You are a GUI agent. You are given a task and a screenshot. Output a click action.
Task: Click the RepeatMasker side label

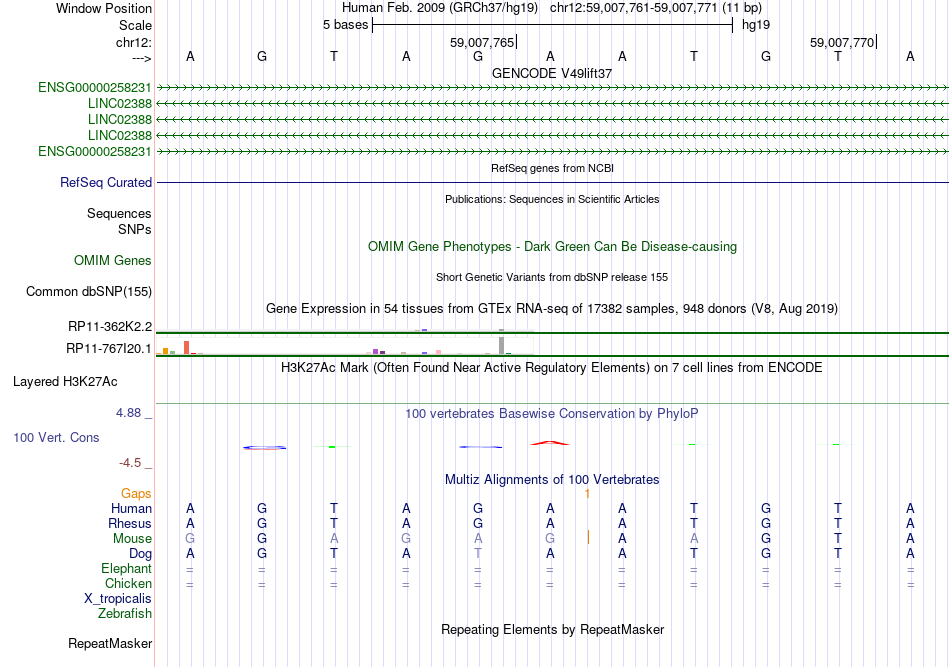tap(110, 643)
